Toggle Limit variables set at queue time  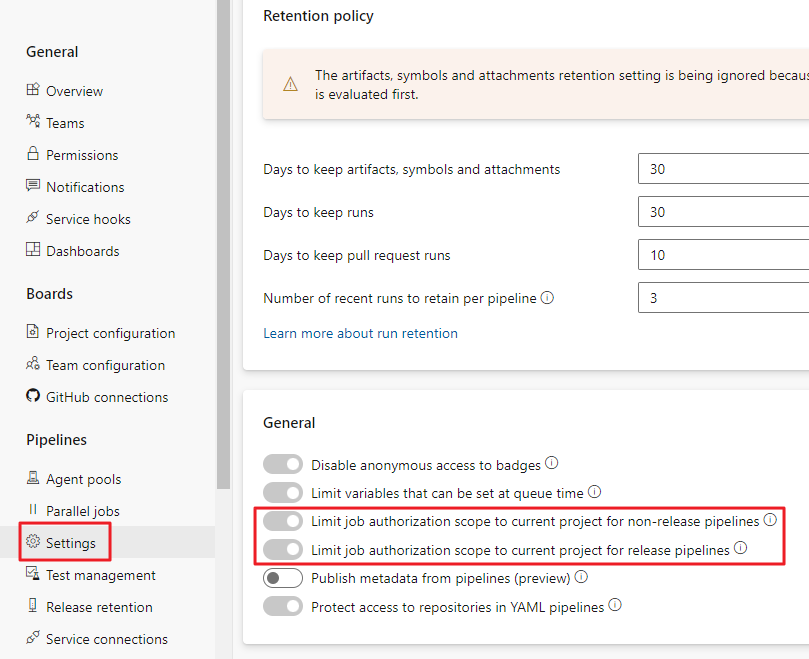pyautogui.click(x=283, y=492)
